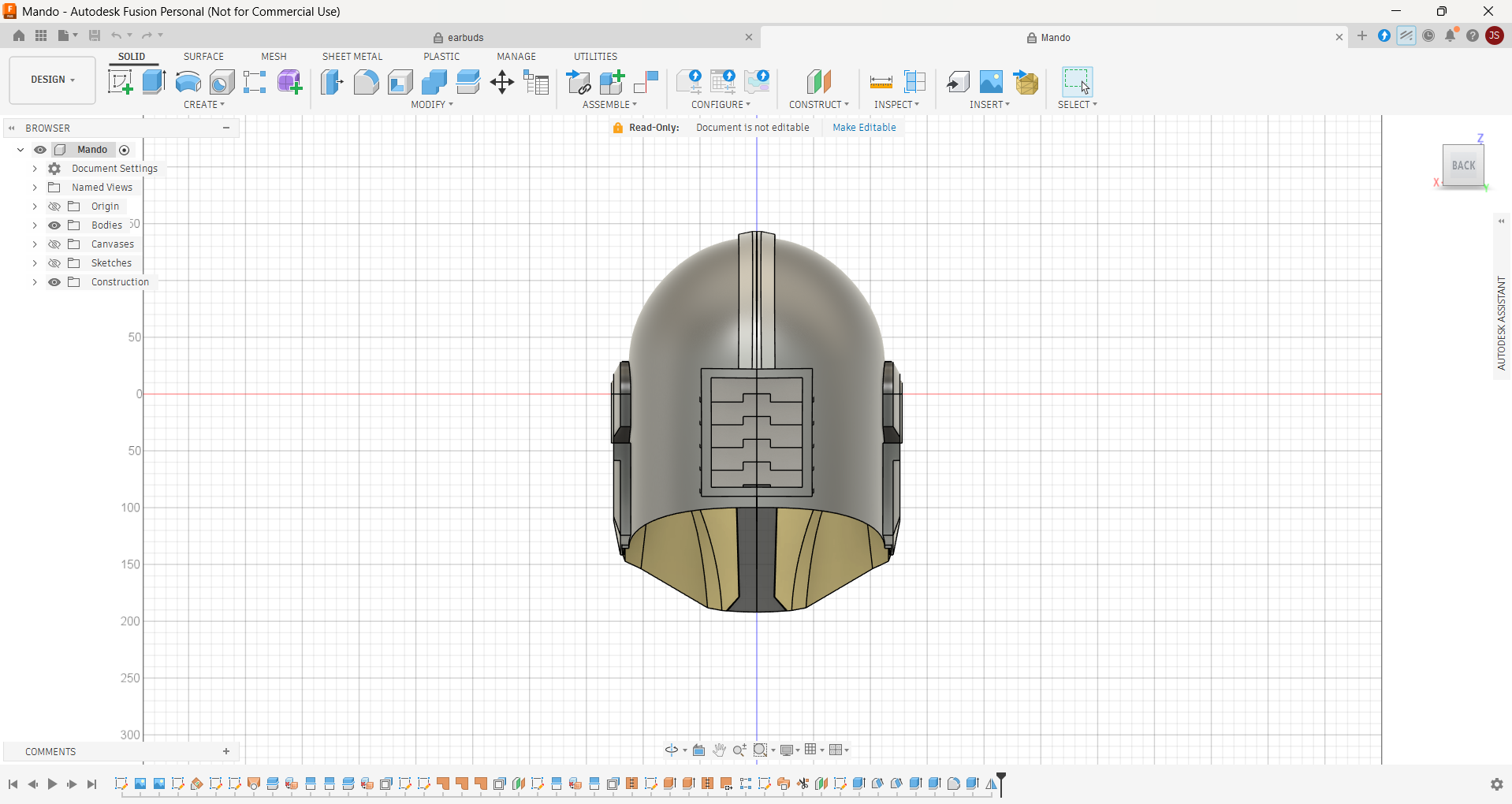Show the Origin folder
This screenshot has width=1512, height=804.
54,207
